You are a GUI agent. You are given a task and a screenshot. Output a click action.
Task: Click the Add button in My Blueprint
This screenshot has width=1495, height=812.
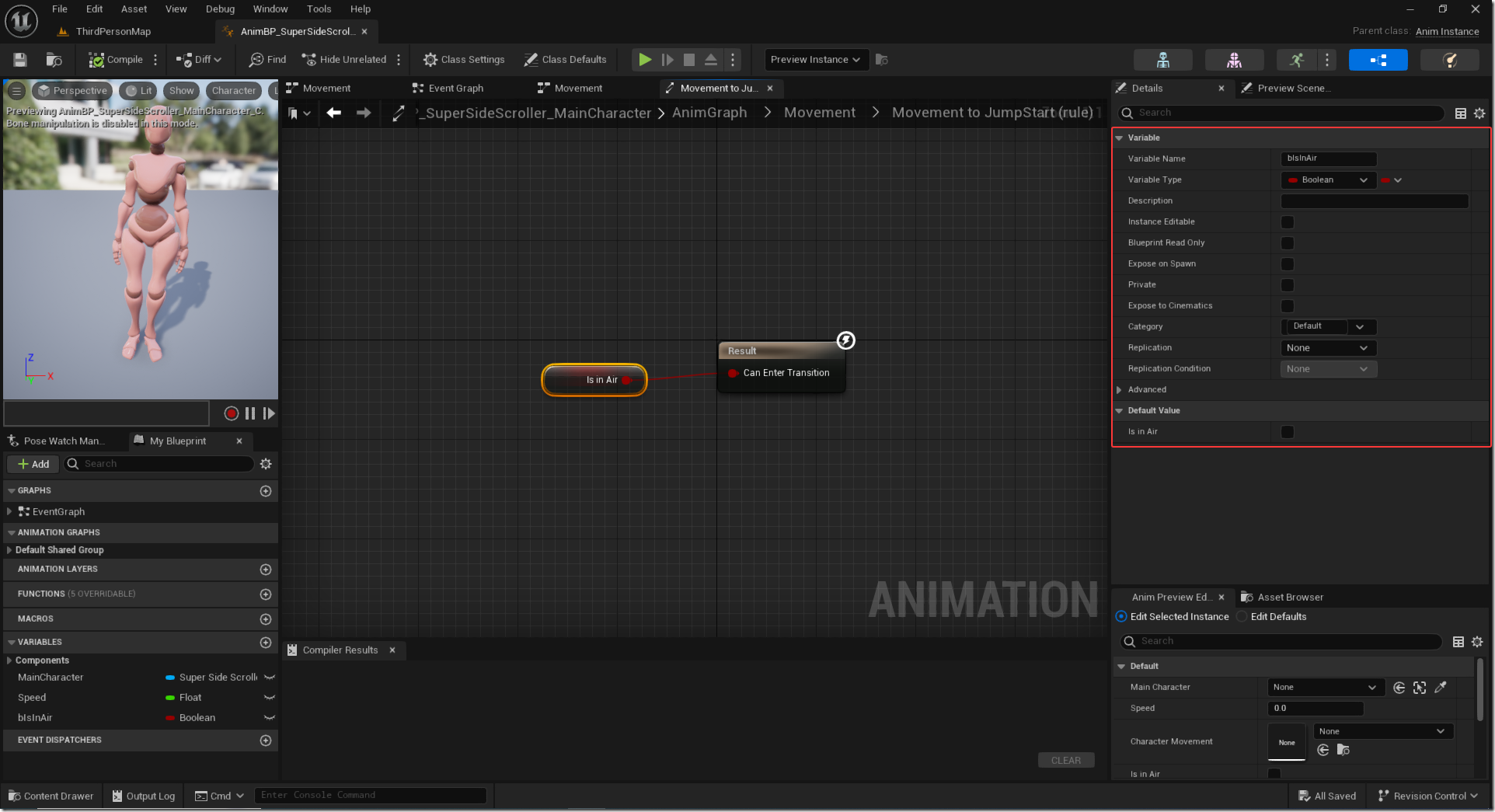pos(33,464)
